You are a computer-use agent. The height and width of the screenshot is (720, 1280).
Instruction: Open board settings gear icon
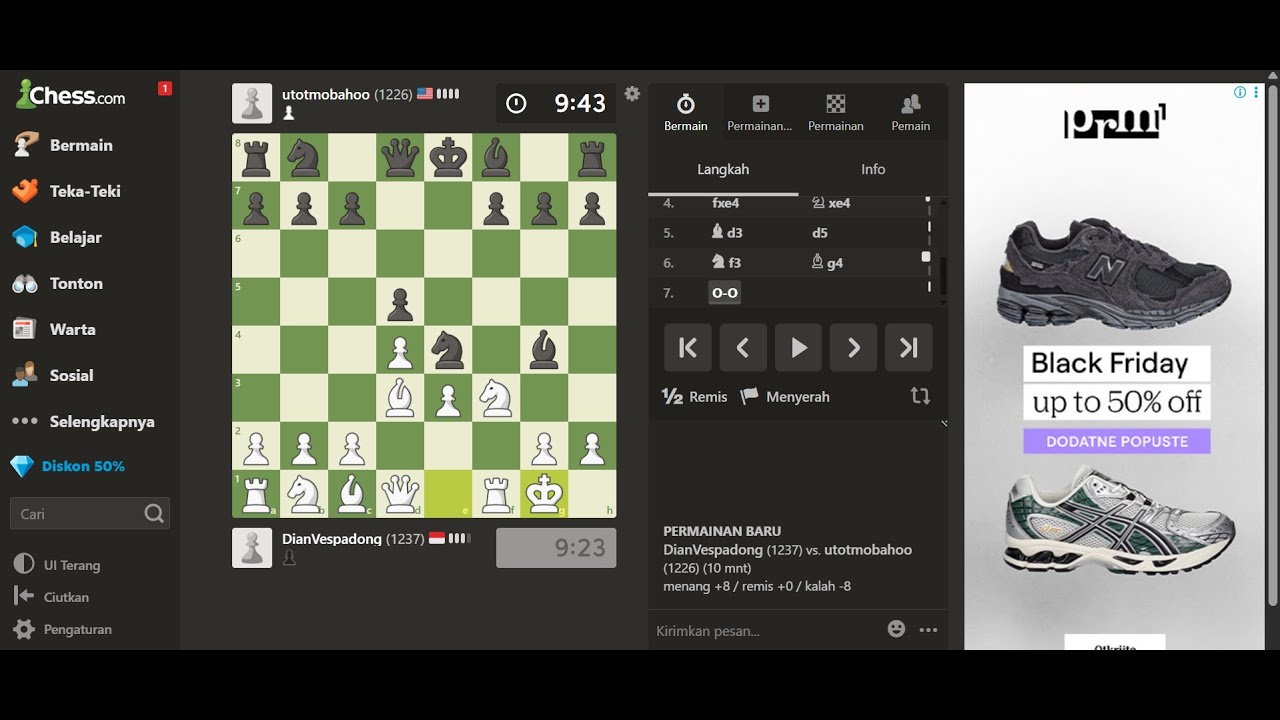click(632, 94)
